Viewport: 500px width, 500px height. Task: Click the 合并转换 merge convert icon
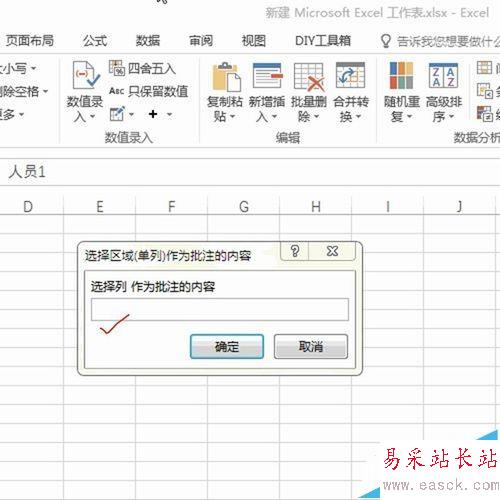350,76
